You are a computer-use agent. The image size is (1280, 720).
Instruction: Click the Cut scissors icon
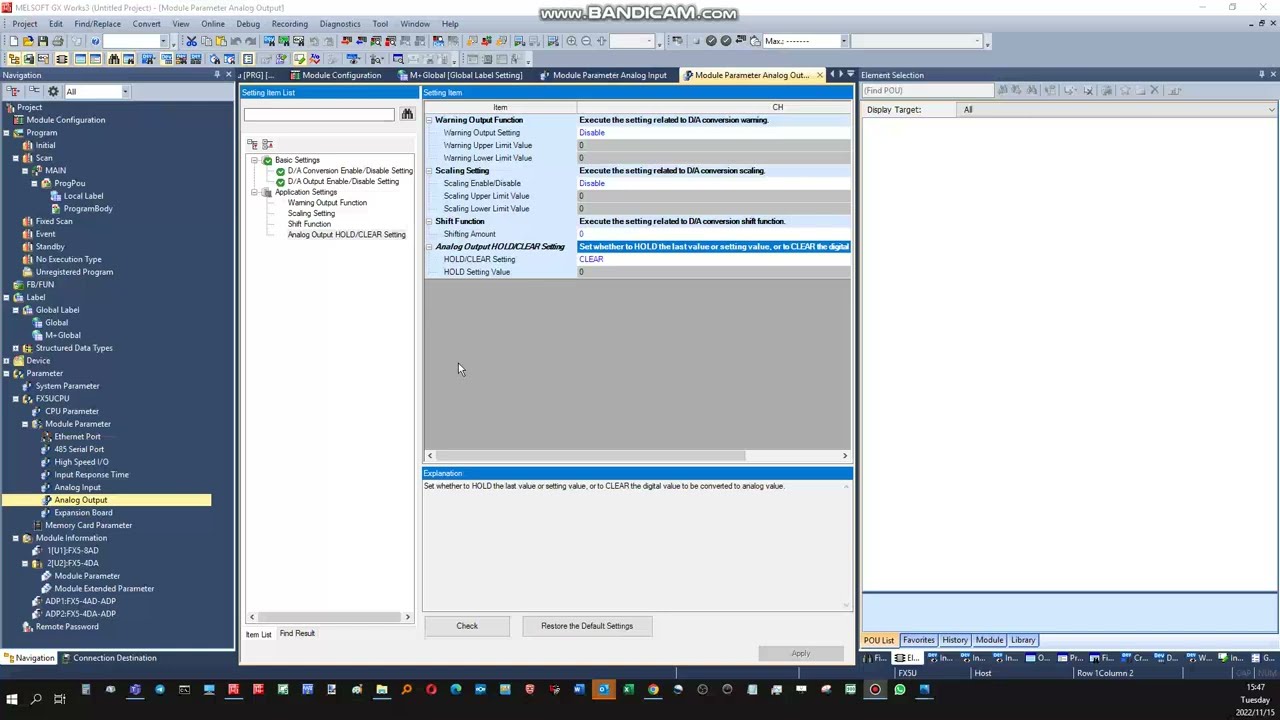coord(191,41)
